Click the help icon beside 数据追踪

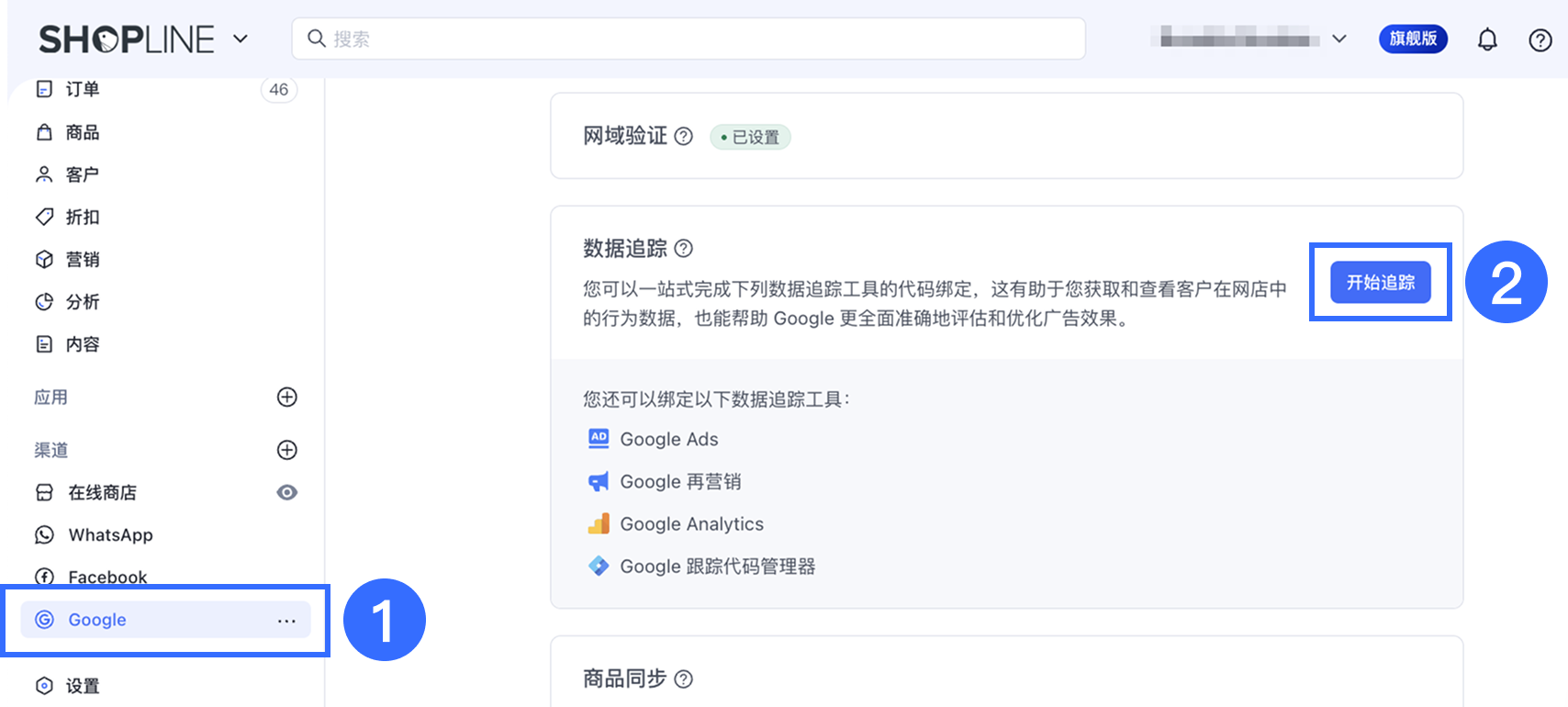tap(684, 248)
